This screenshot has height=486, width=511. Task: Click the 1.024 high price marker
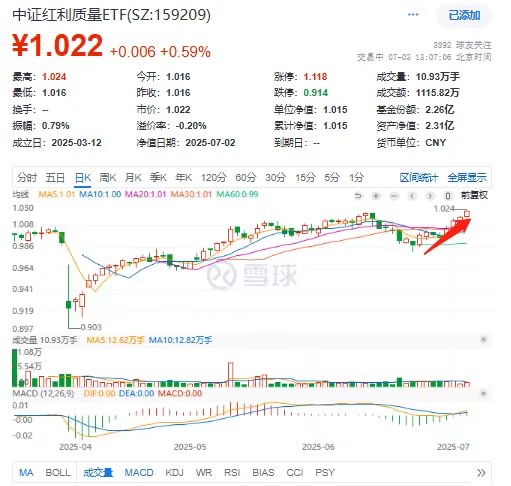[444, 209]
